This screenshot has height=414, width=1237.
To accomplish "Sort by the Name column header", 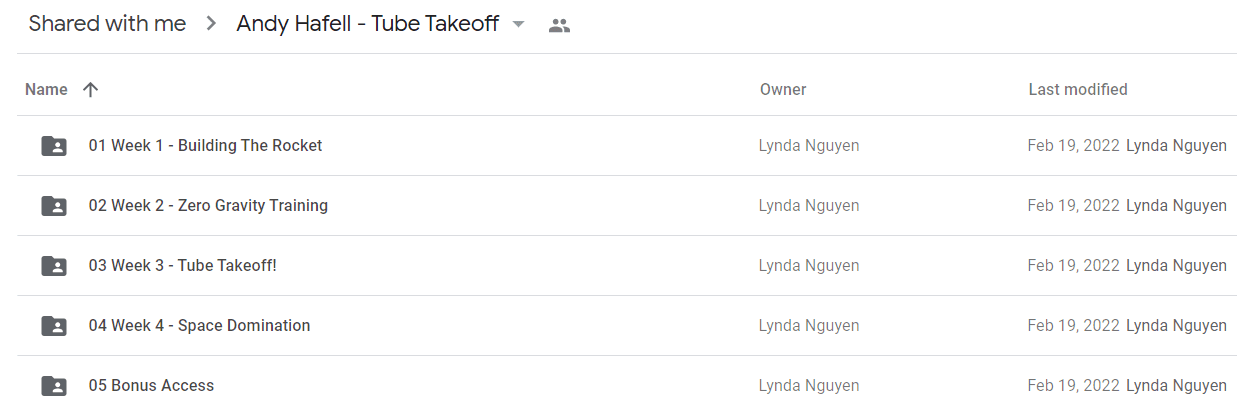I will (x=46, y=90).
